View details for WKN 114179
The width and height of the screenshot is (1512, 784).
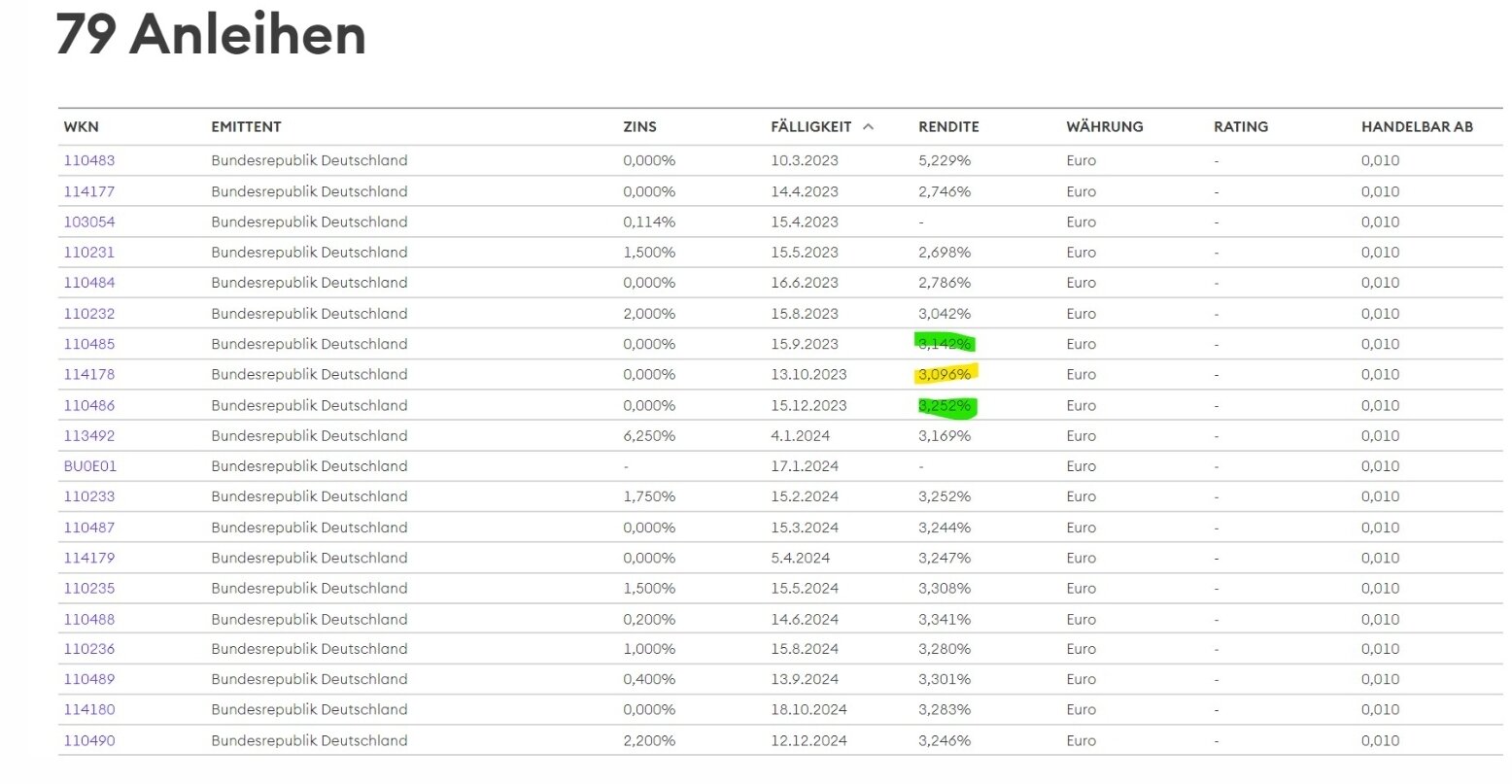[x=89, y=558]
